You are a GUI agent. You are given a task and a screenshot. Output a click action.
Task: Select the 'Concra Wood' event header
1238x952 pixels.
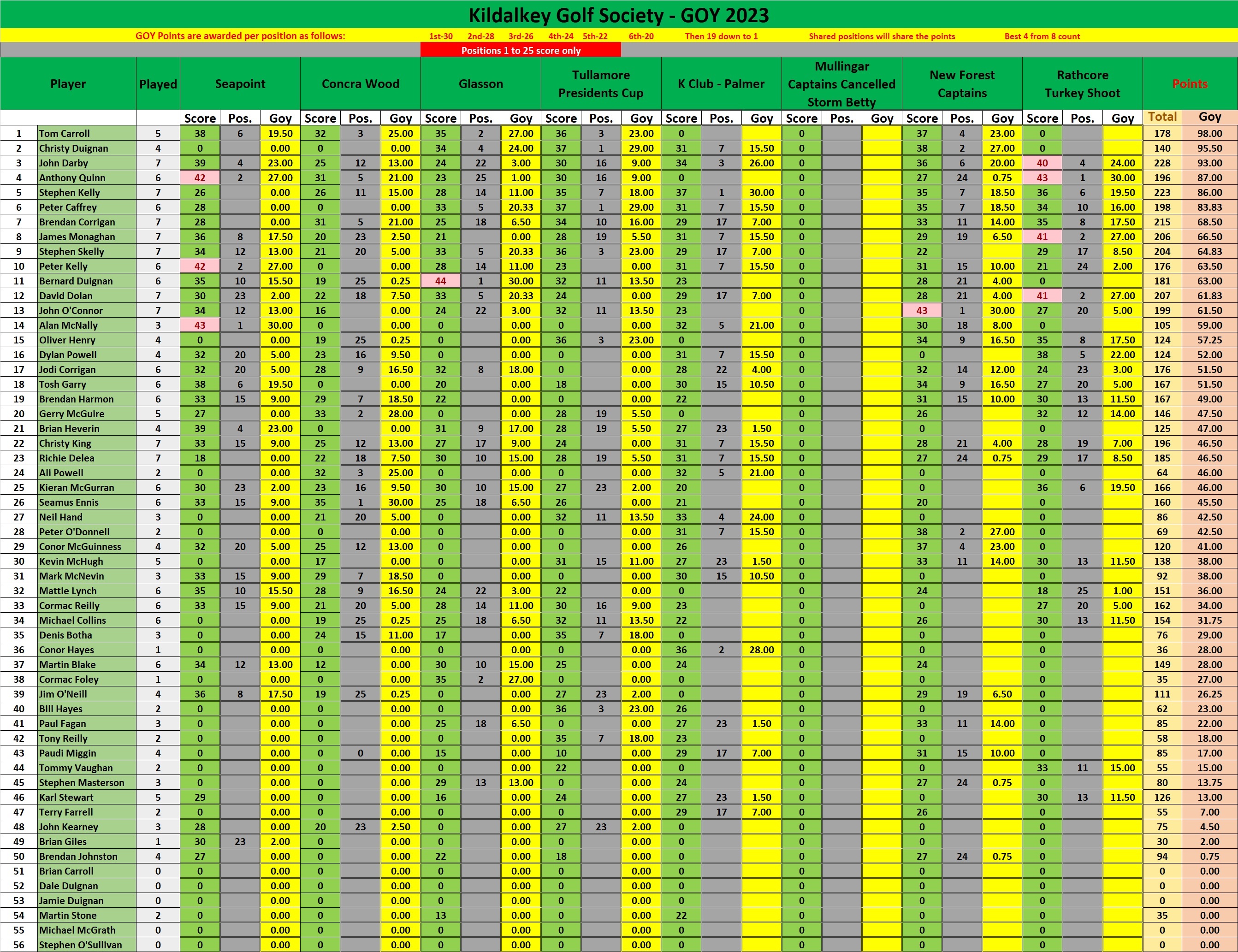pos(361,84)
